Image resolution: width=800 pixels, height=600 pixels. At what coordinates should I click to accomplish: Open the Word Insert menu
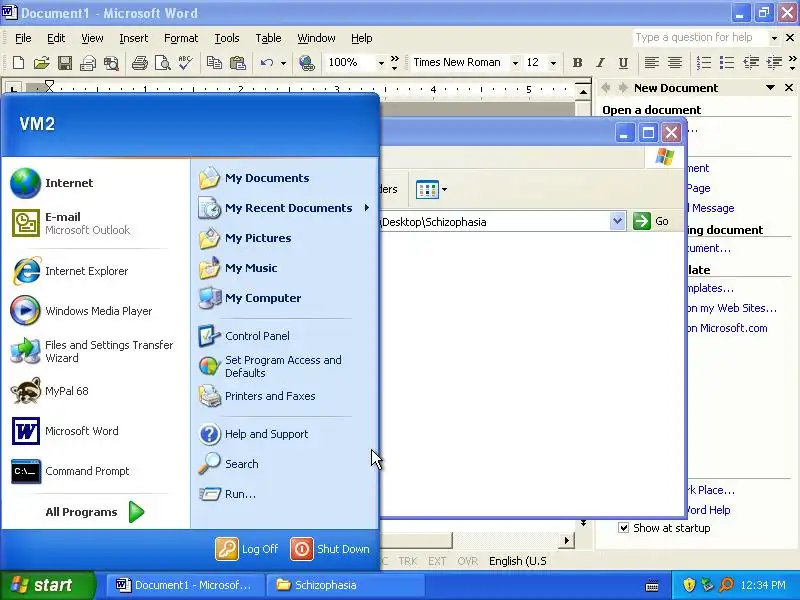134,38
